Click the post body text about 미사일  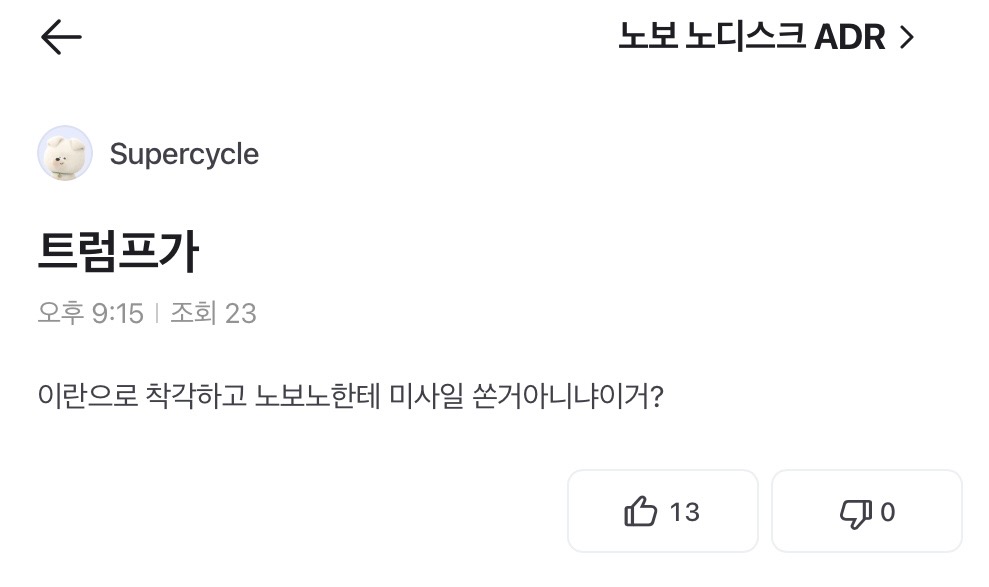tap(350, 396)
